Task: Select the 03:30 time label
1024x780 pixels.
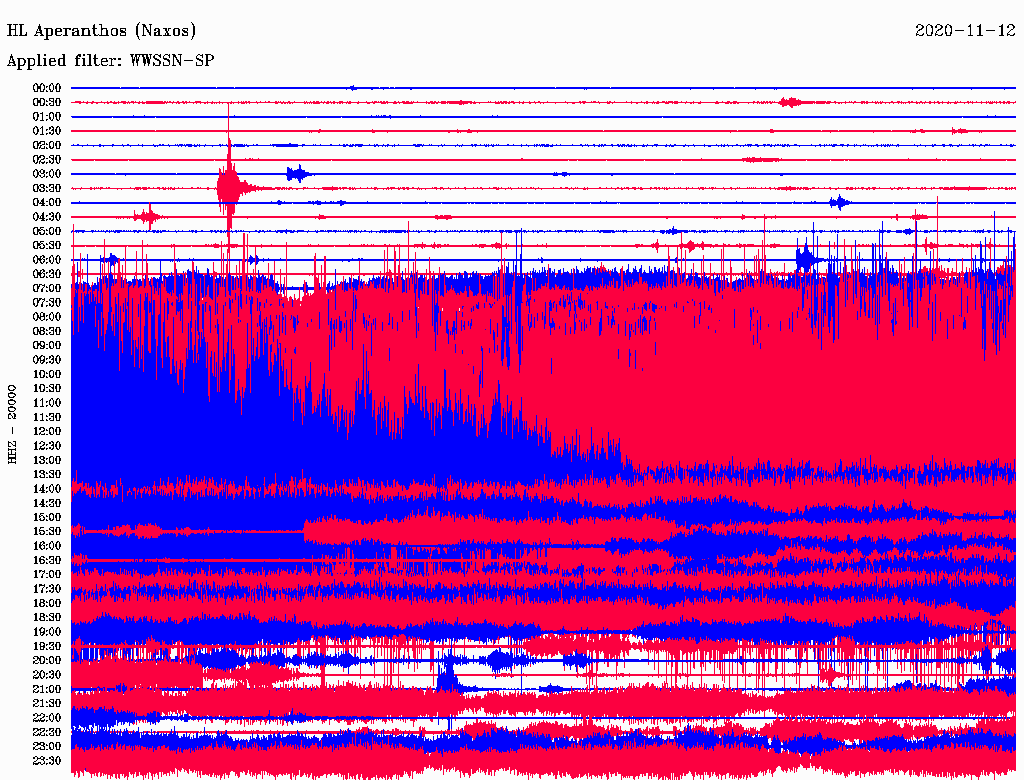Action: click(47, 188)
